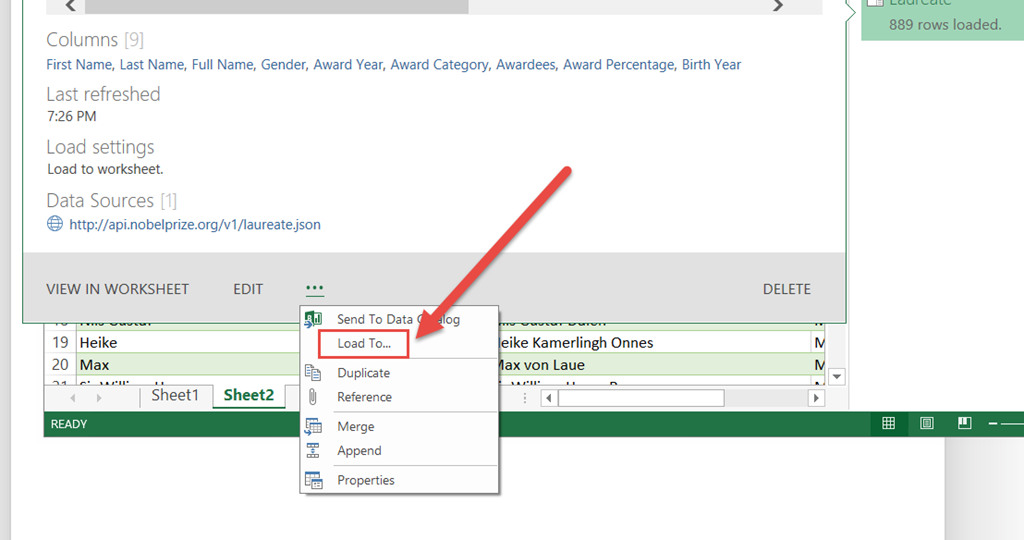Screen dimensions: 1024x540
Task: Click the Merge queries icon
Action: coord(313,427)
